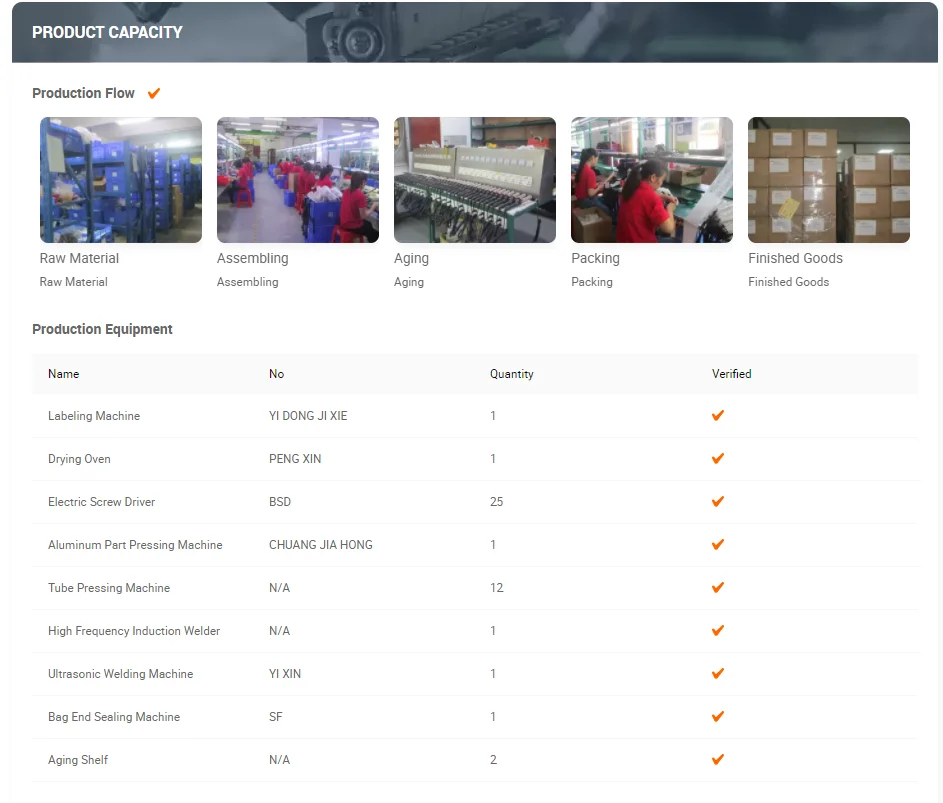Image resolution: width=943 pixels, height=803 pixels.
Task: Click the Quantity column header
Action: [512, 374]
